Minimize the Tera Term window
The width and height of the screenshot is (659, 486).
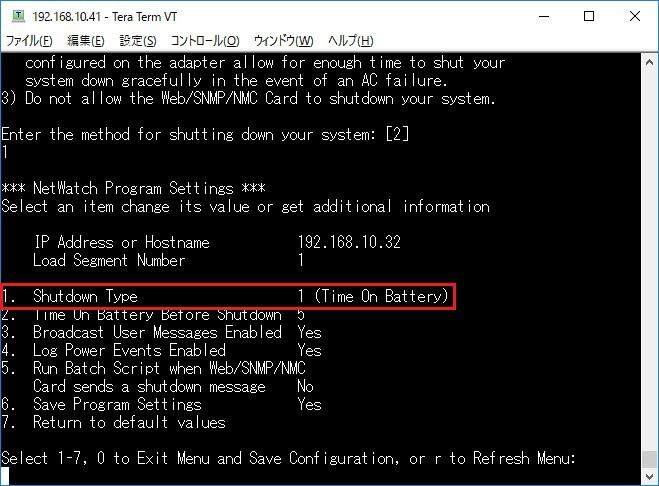544,16
